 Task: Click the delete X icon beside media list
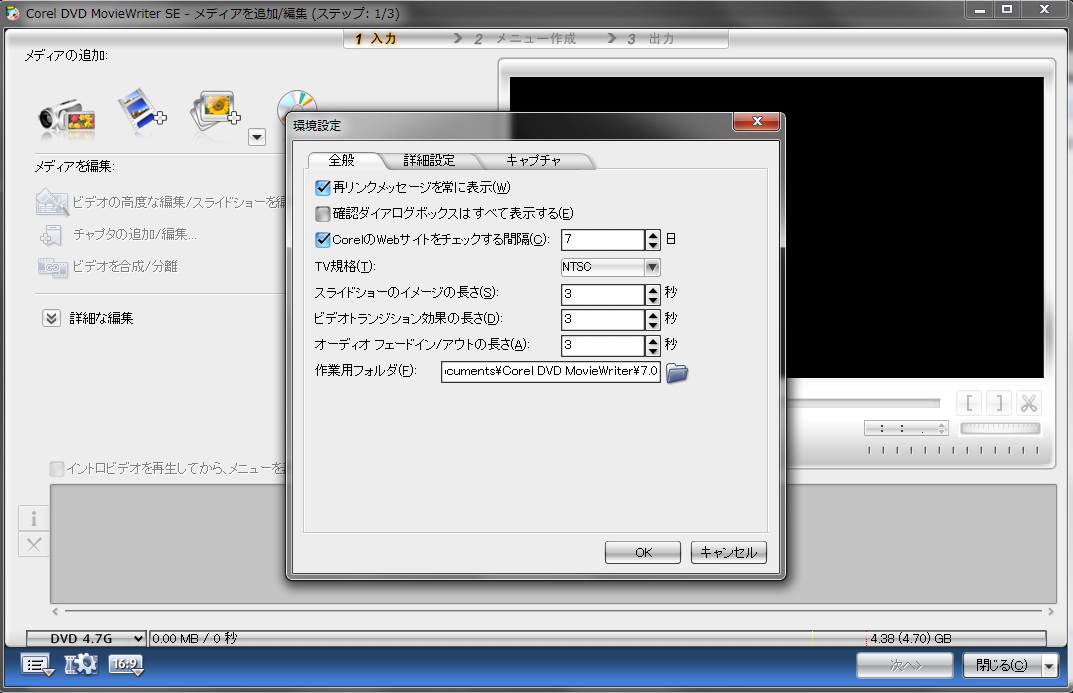coord(34,545)
